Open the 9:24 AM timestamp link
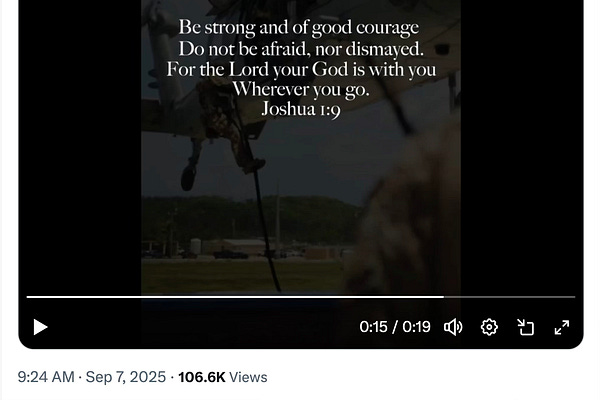The width and height of the screenshot is (600, 400). [46, 377]
